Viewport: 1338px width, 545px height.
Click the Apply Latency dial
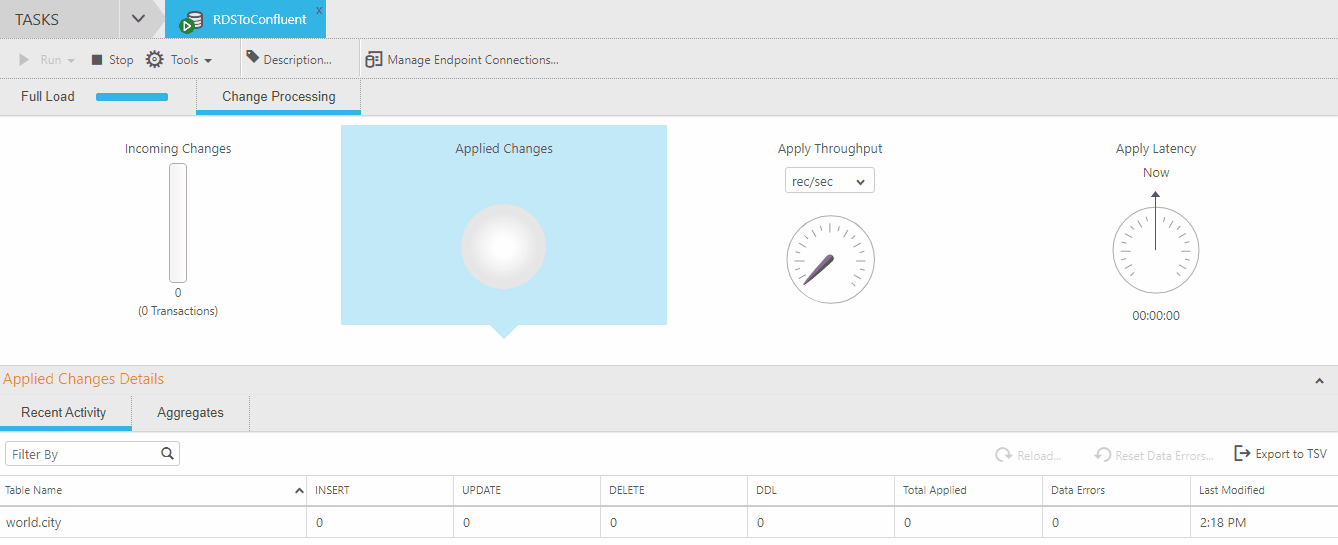tap(1156, 251)
